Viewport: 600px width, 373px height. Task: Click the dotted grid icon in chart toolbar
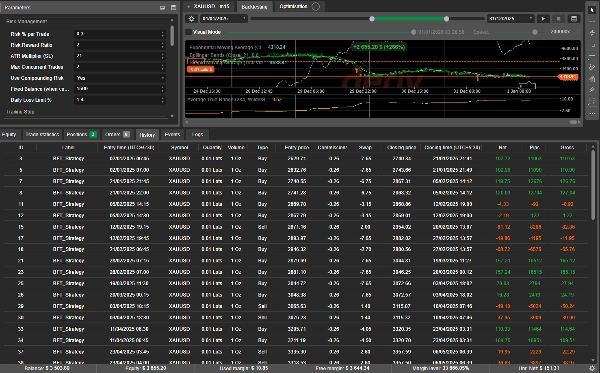pos(592,101)
